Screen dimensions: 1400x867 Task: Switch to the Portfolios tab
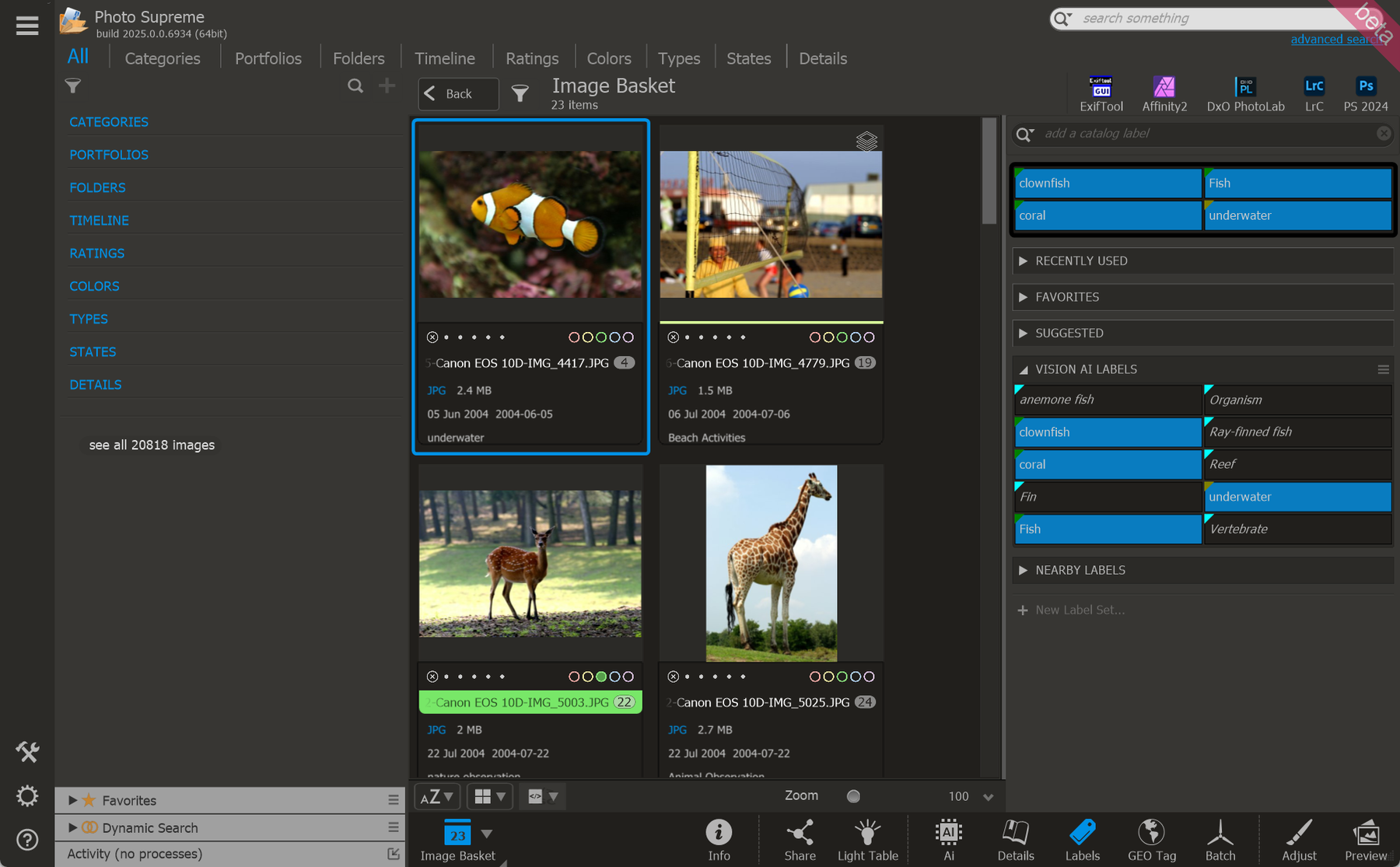point(268,58)
